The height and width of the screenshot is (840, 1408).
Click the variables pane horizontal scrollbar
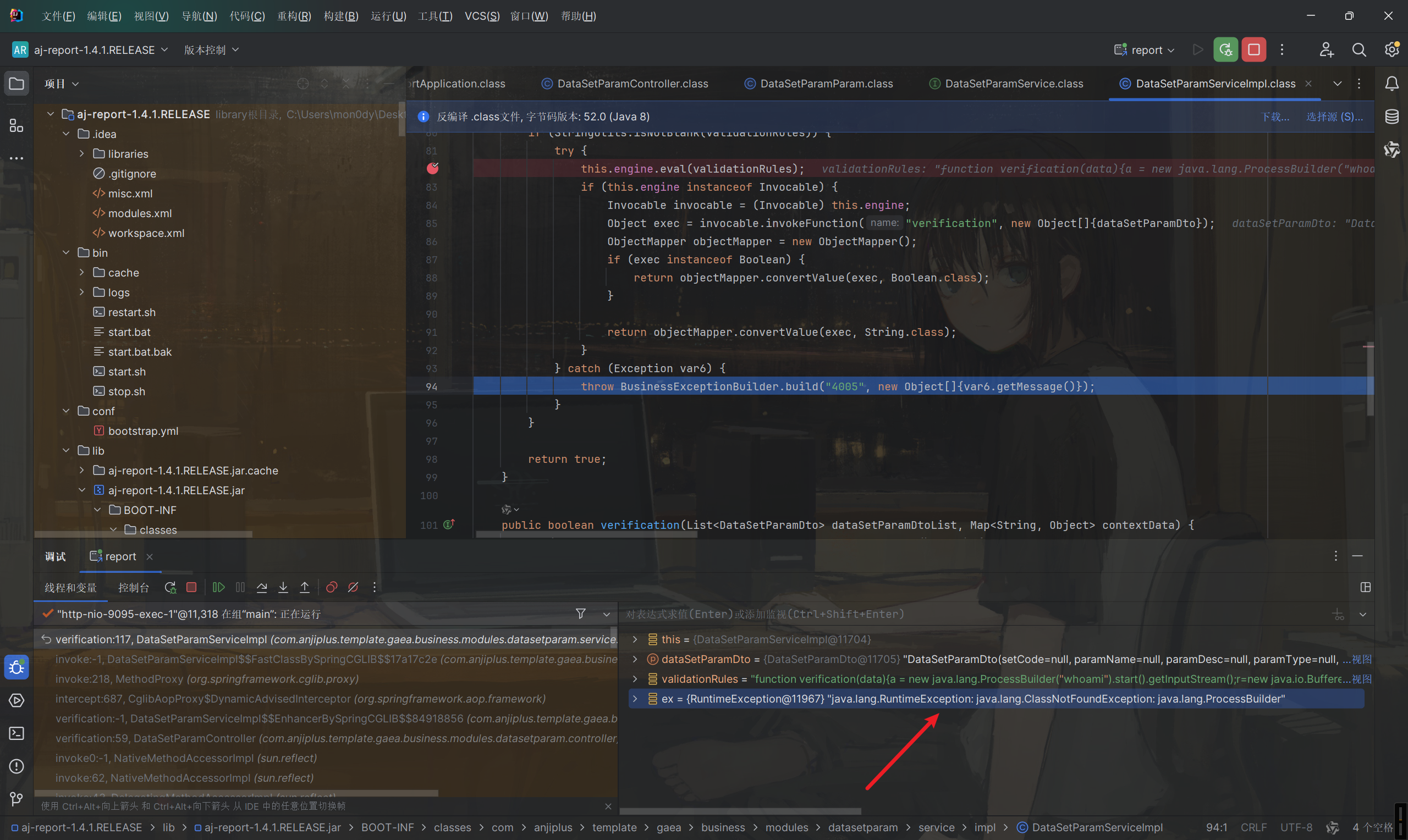coord(740,811)
